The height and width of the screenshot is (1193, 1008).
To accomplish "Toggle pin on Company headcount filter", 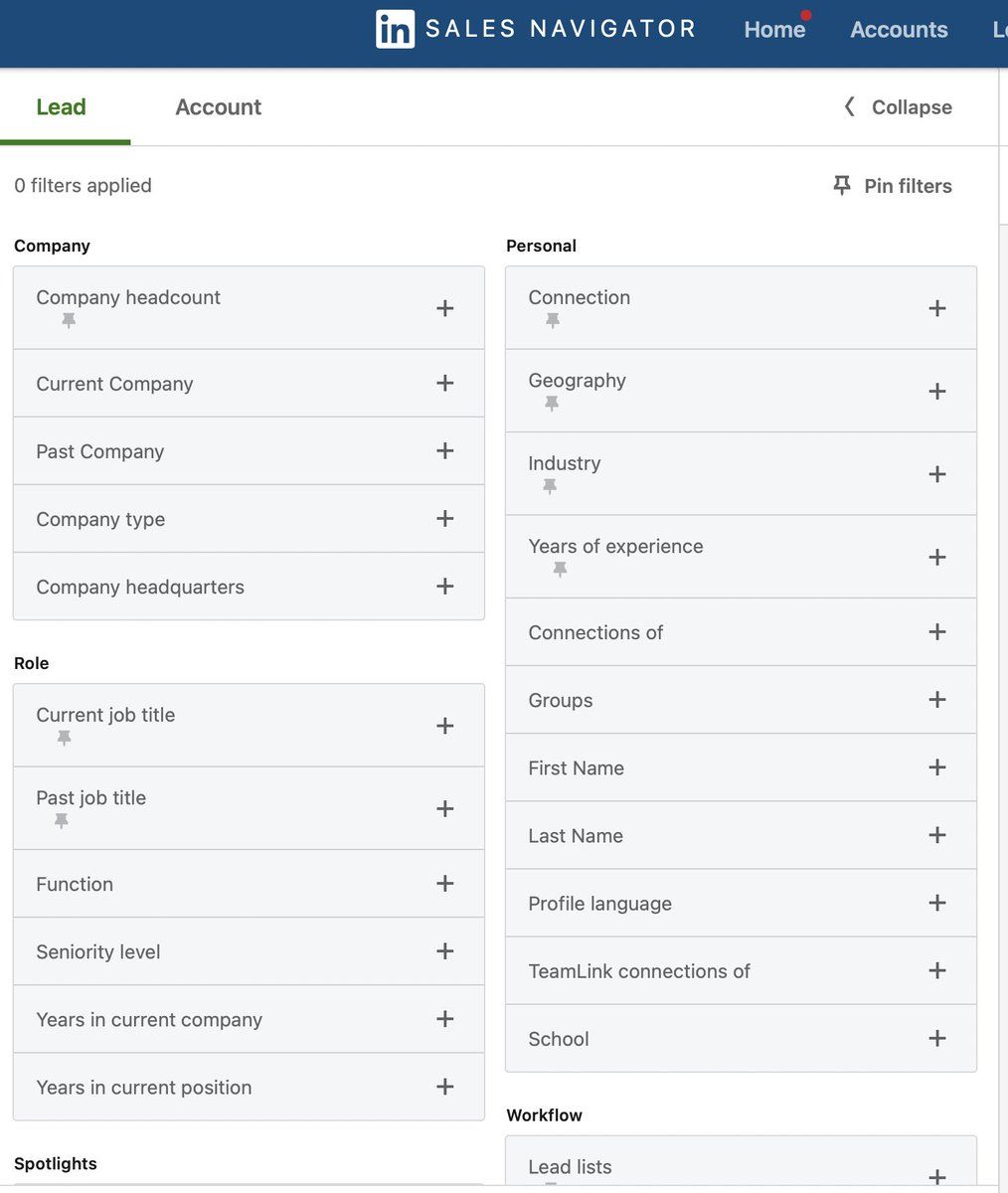I will 69,321.
